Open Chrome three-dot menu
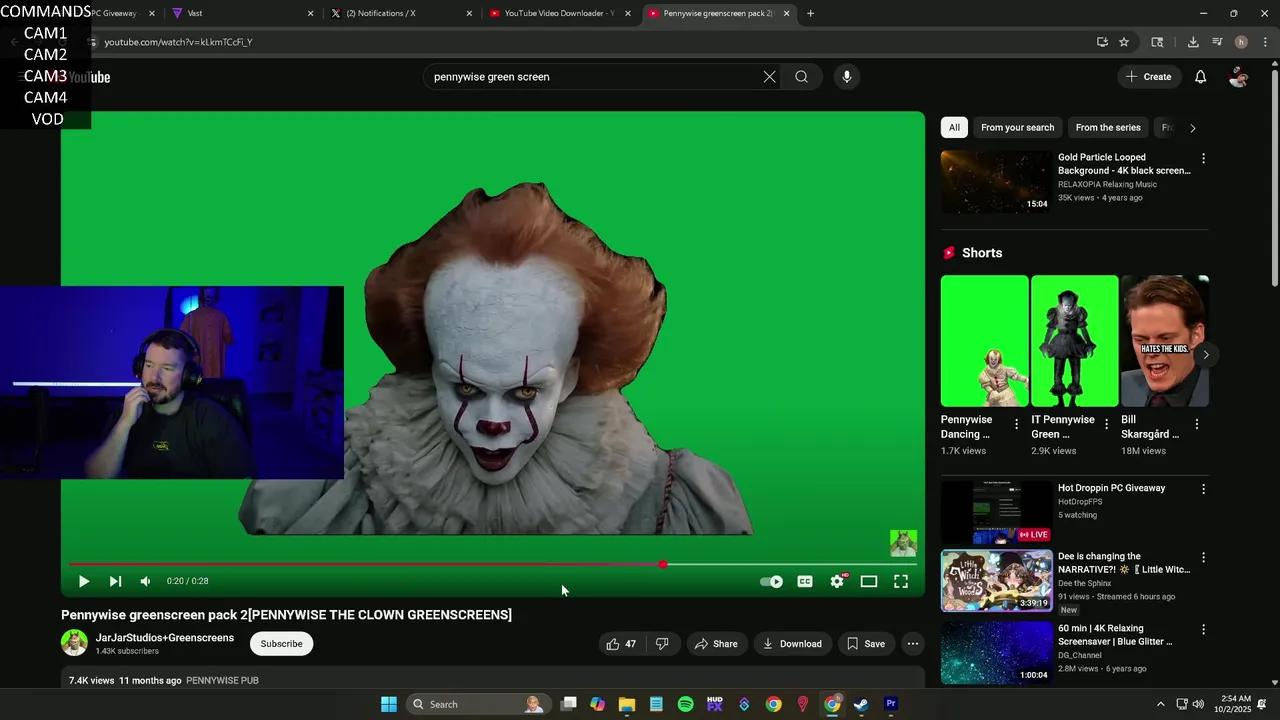 [x=1265, y=42]
